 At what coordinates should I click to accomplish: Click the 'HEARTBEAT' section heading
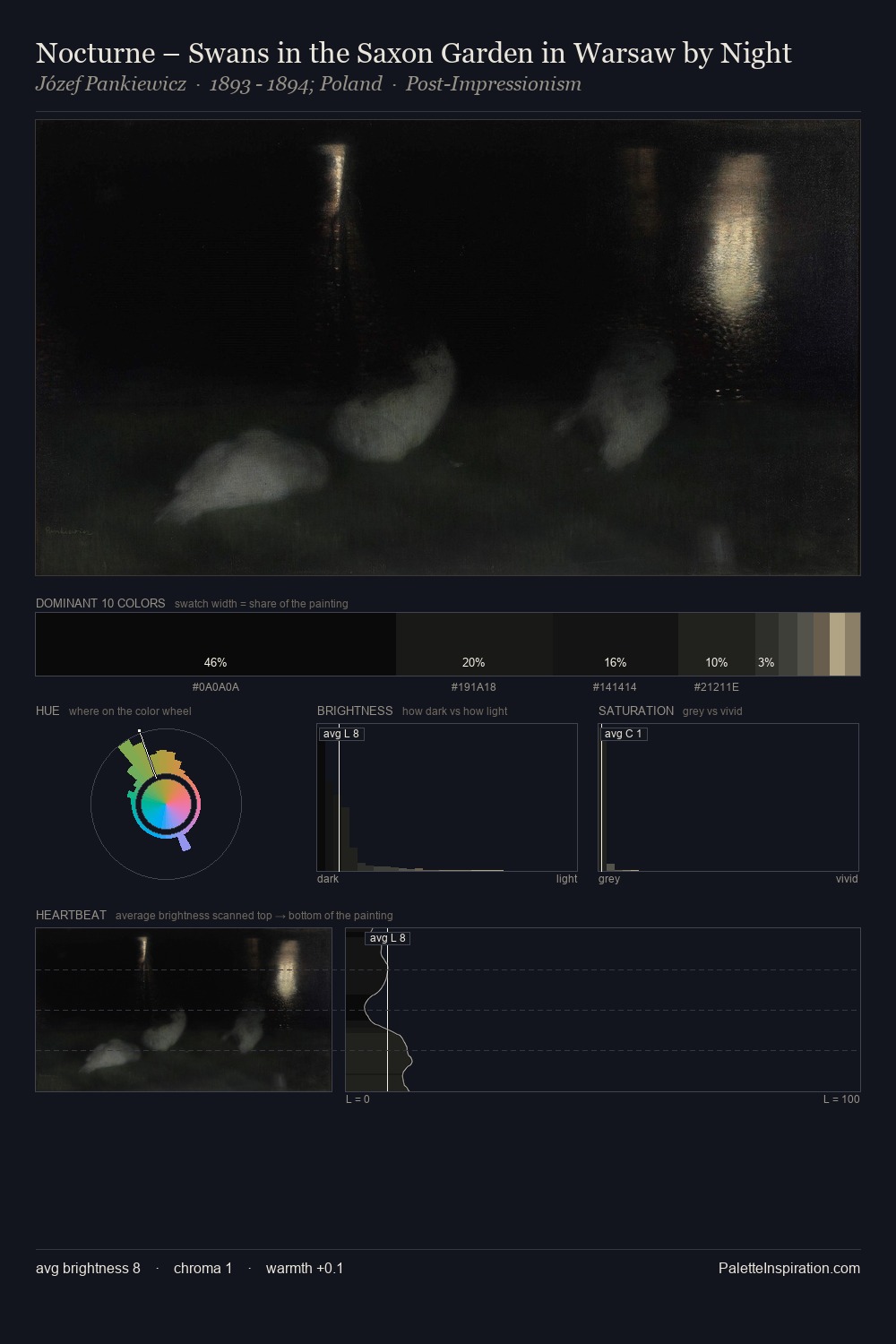click(71, 915)
